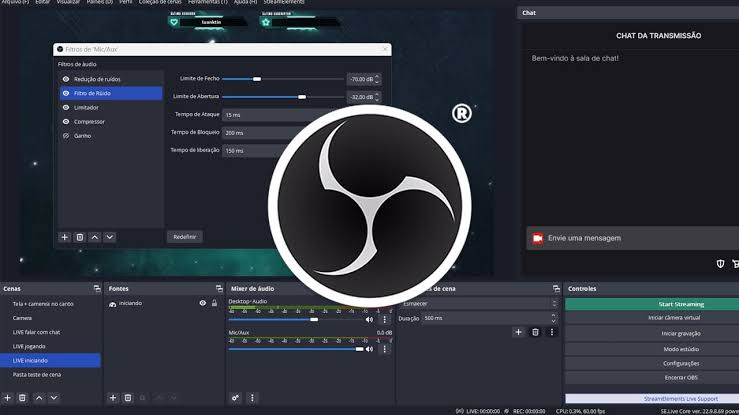This screenshot has width=739, height=415.
Task: Delete the selected scene with trash icon
Action: tap(22, 398)
